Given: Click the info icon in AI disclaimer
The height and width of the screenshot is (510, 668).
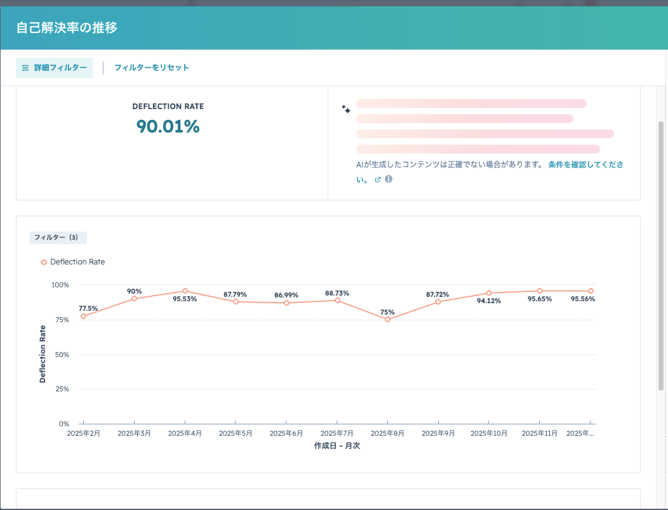Looking at the screenshot, I should click(389, 179).
